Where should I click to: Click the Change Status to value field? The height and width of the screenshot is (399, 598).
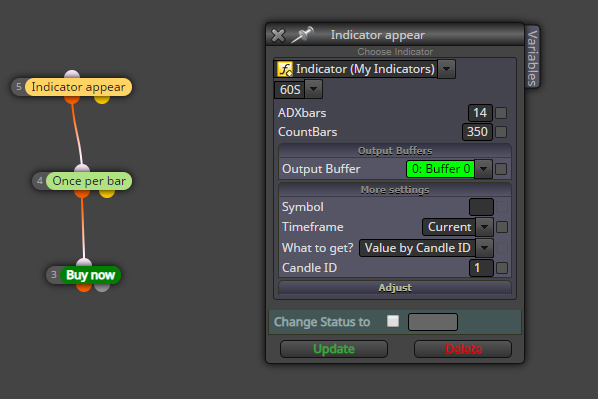tap(433, 322)
